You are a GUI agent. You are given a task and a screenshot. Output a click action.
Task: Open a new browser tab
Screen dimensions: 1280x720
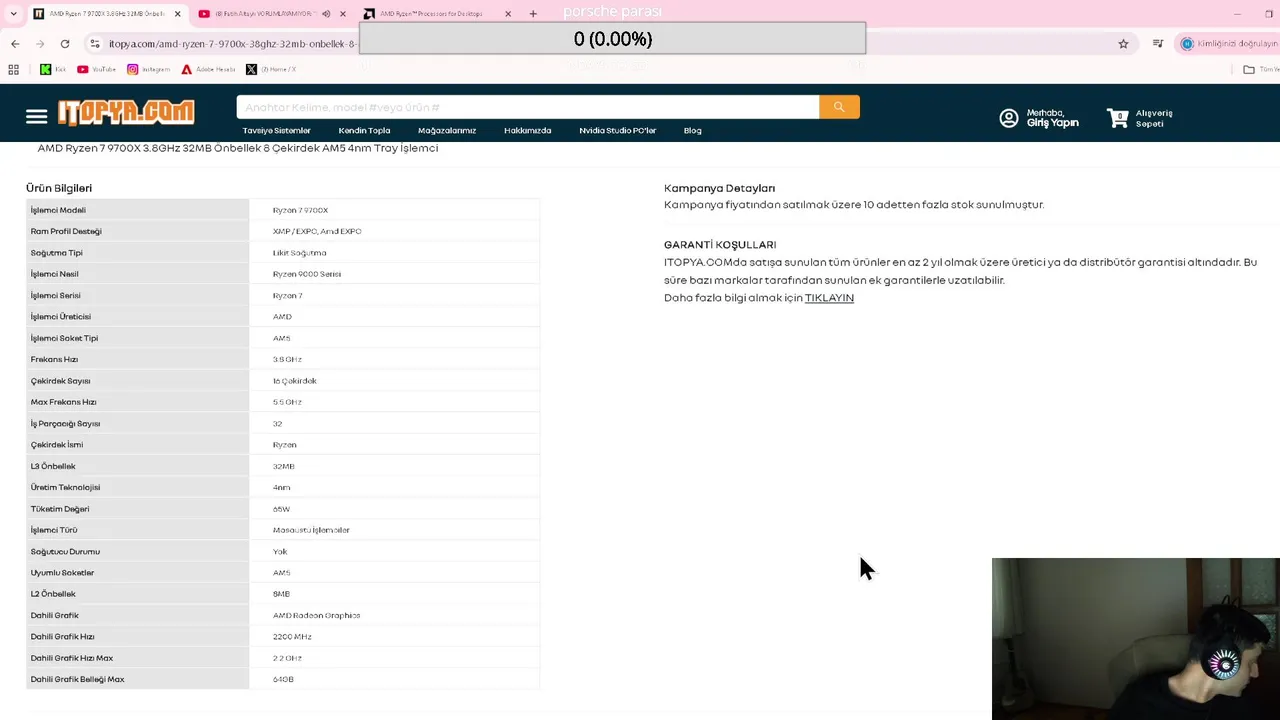click(533, 14)
